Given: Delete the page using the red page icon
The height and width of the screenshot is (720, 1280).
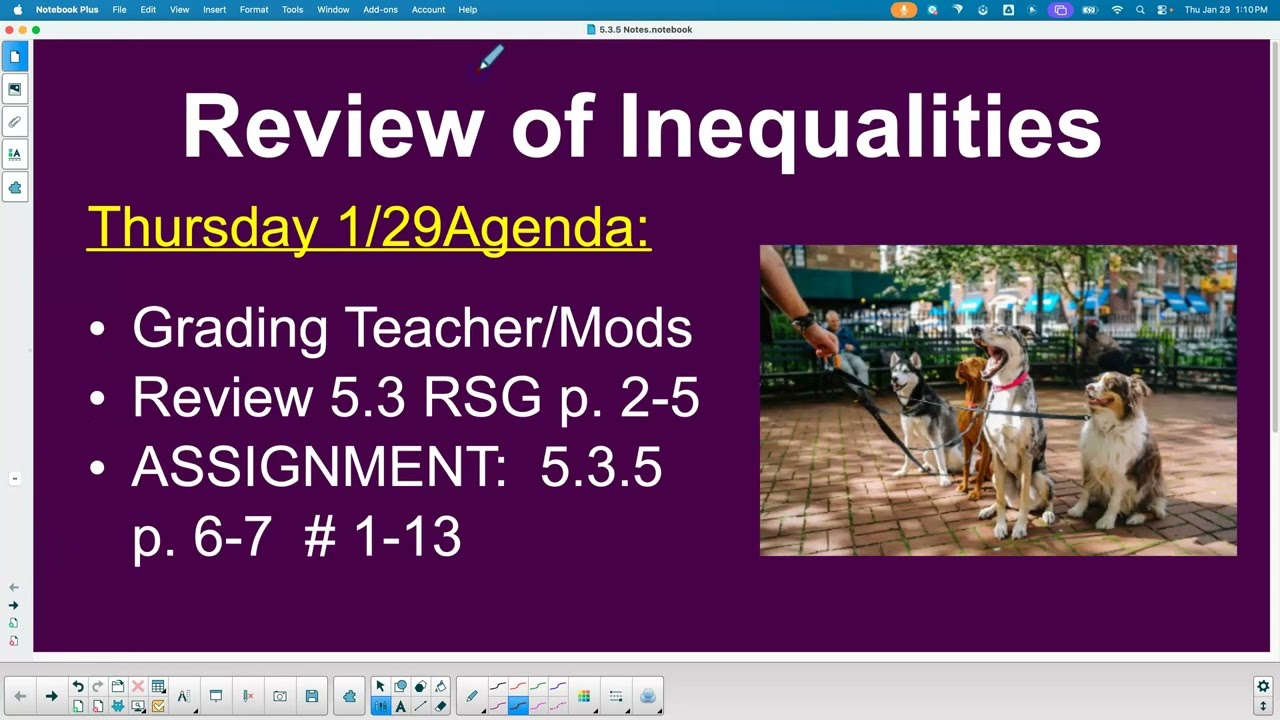Looking at the screenshot, I should click(97, 706).
